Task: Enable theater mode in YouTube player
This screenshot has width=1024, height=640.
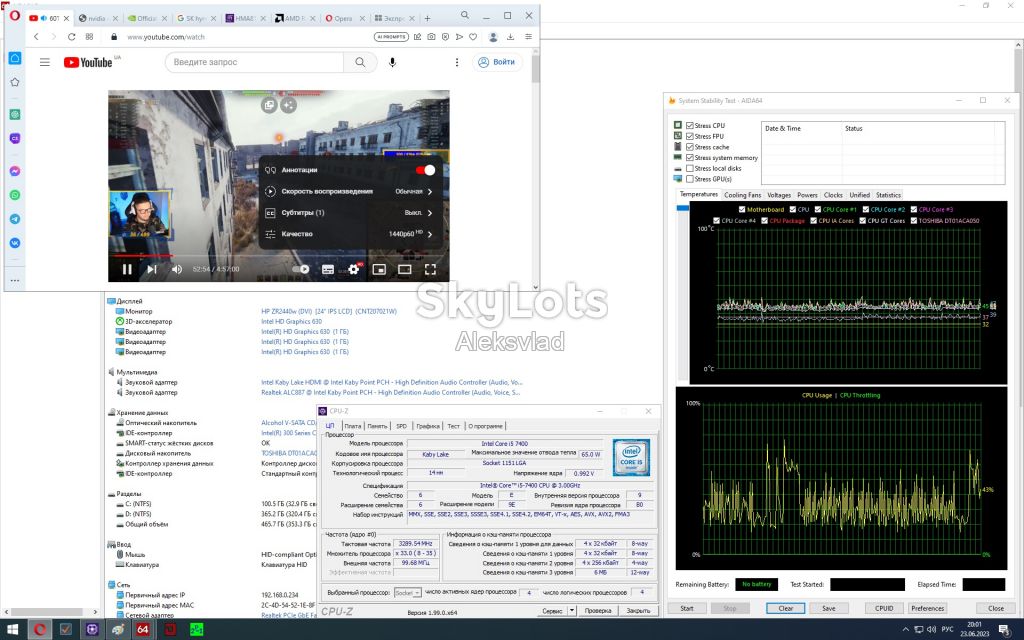Action: tap(405, 269)
